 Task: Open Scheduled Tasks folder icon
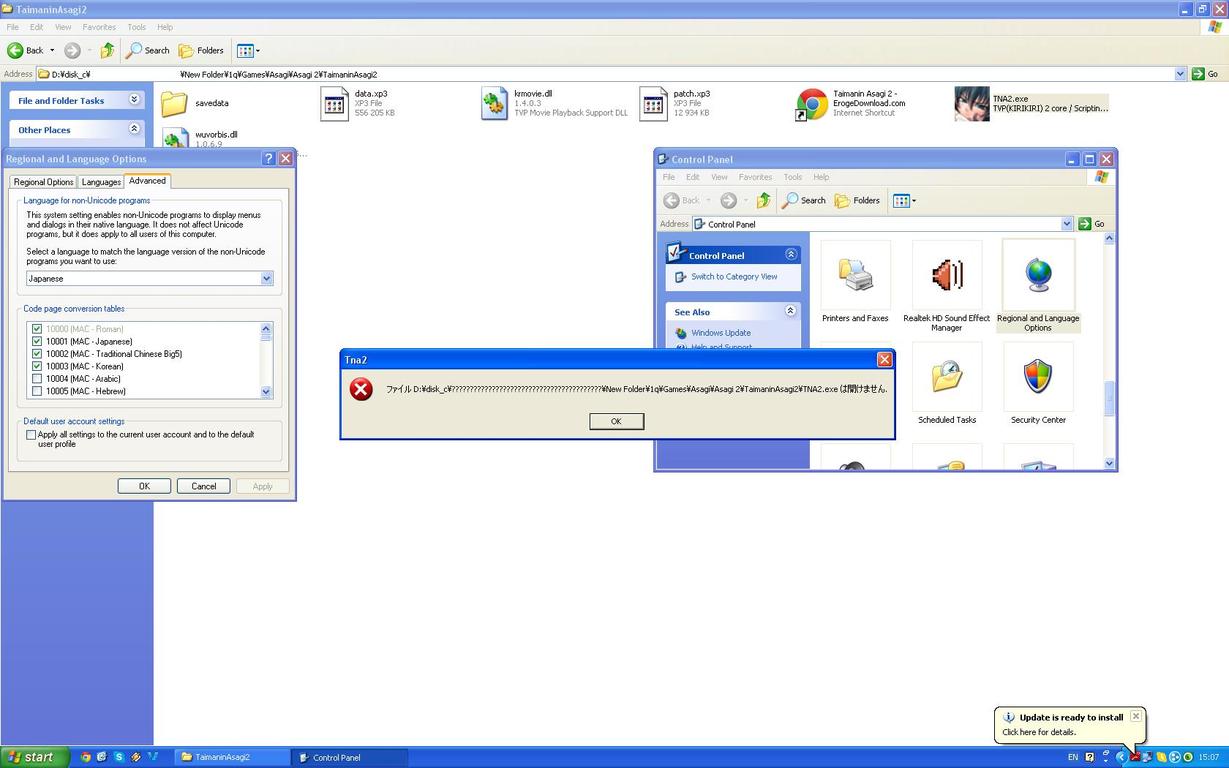946,378
